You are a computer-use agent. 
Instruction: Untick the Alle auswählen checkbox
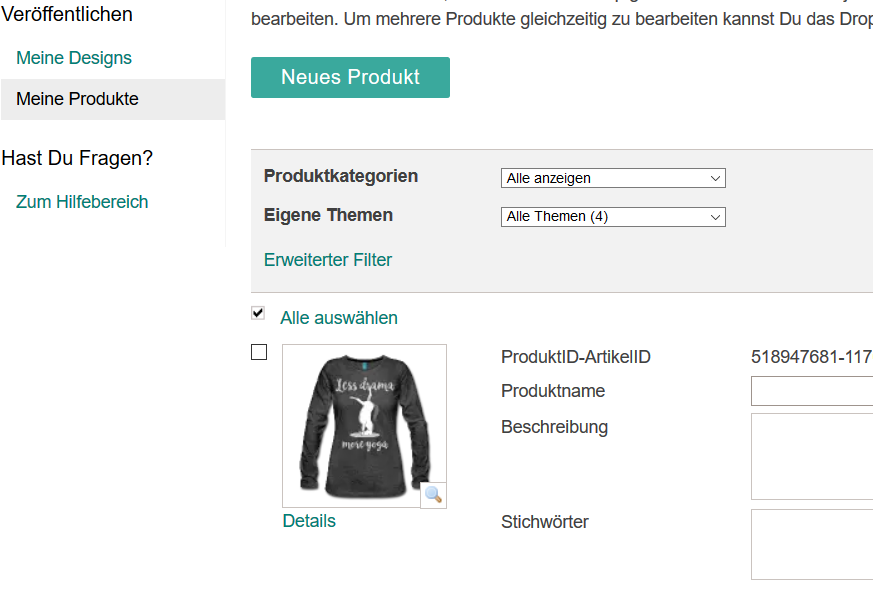258,313
